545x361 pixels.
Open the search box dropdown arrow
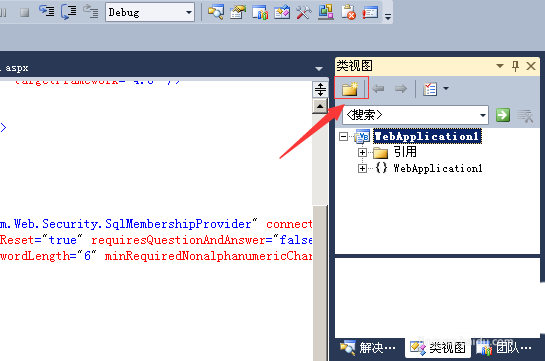tap(483, 115)
